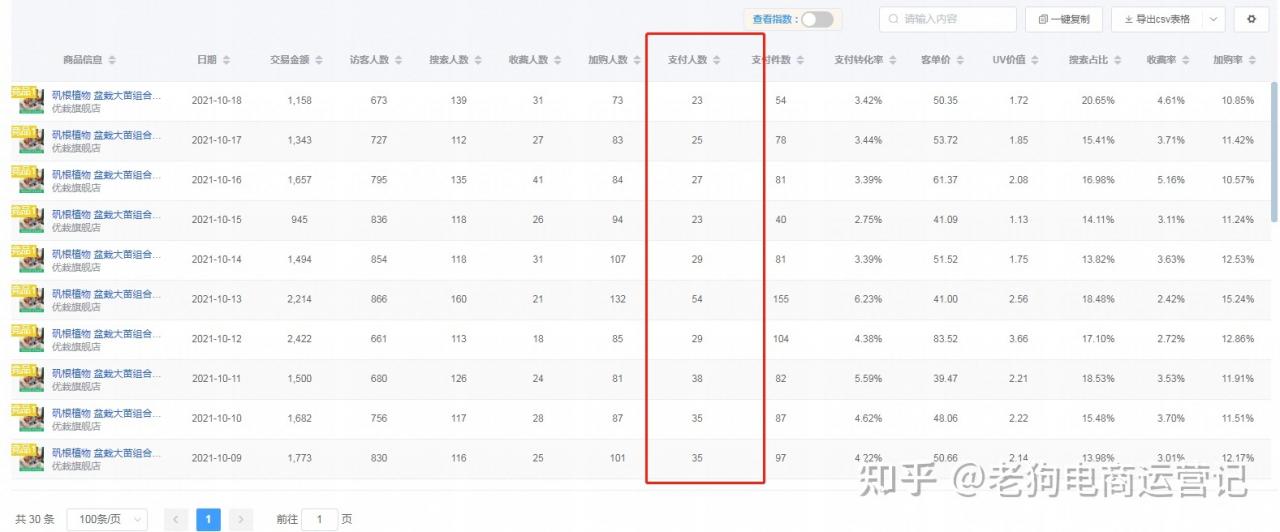This screenshot has height=532, width=1280.
Task: Sort by 交易金额 column arrows
Action: pos(319,60)
